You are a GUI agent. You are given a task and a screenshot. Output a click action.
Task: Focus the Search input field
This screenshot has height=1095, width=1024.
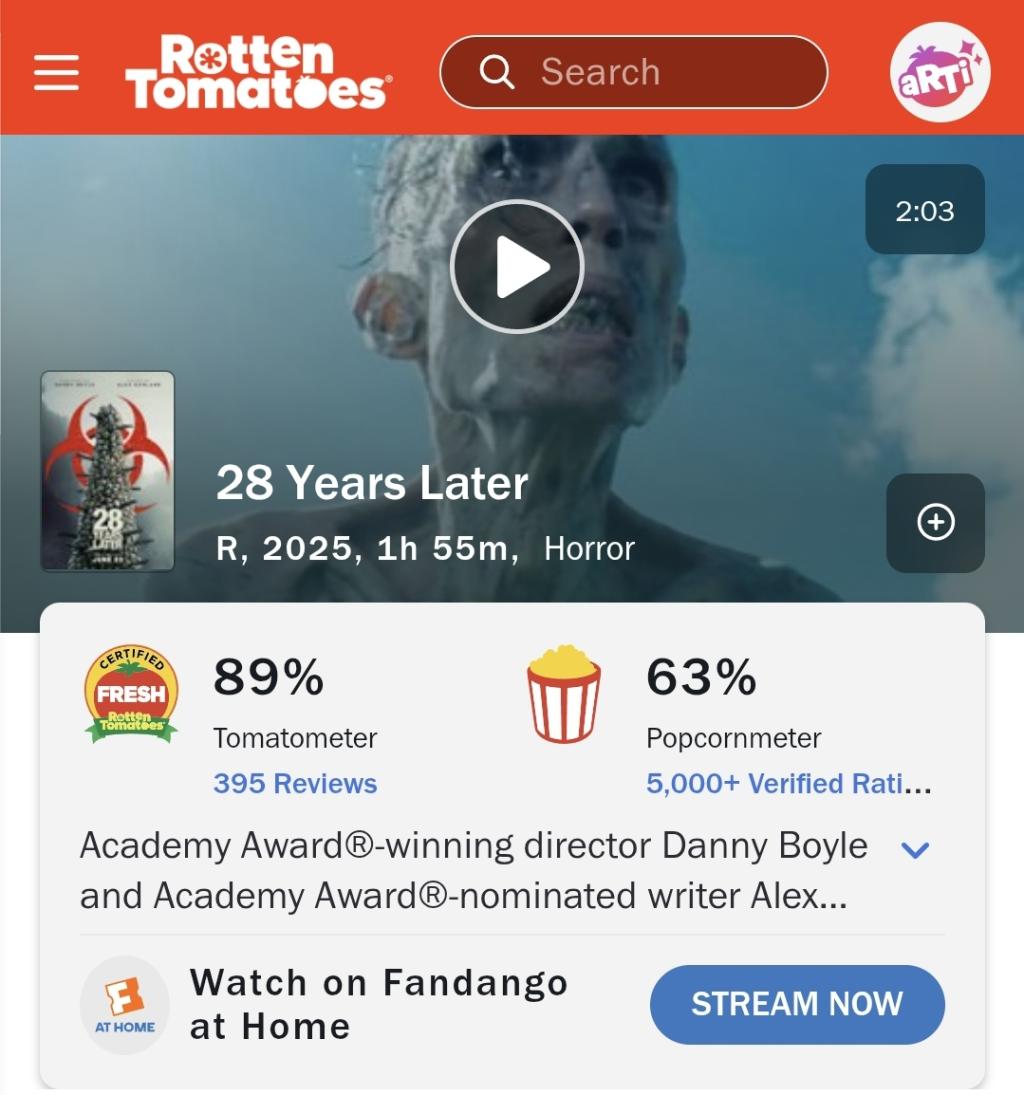(x=634, y=72)
